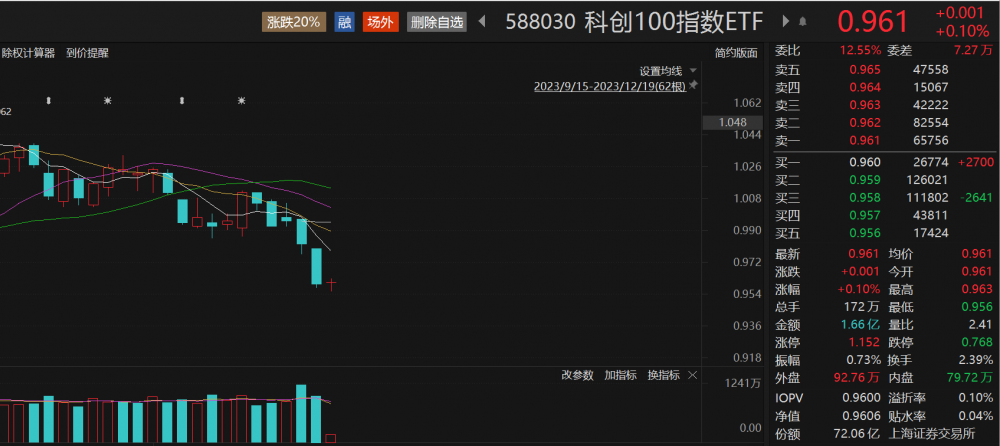
Task: Click the 卖一 ask price 0.961
Action: [x=864, y=142]
